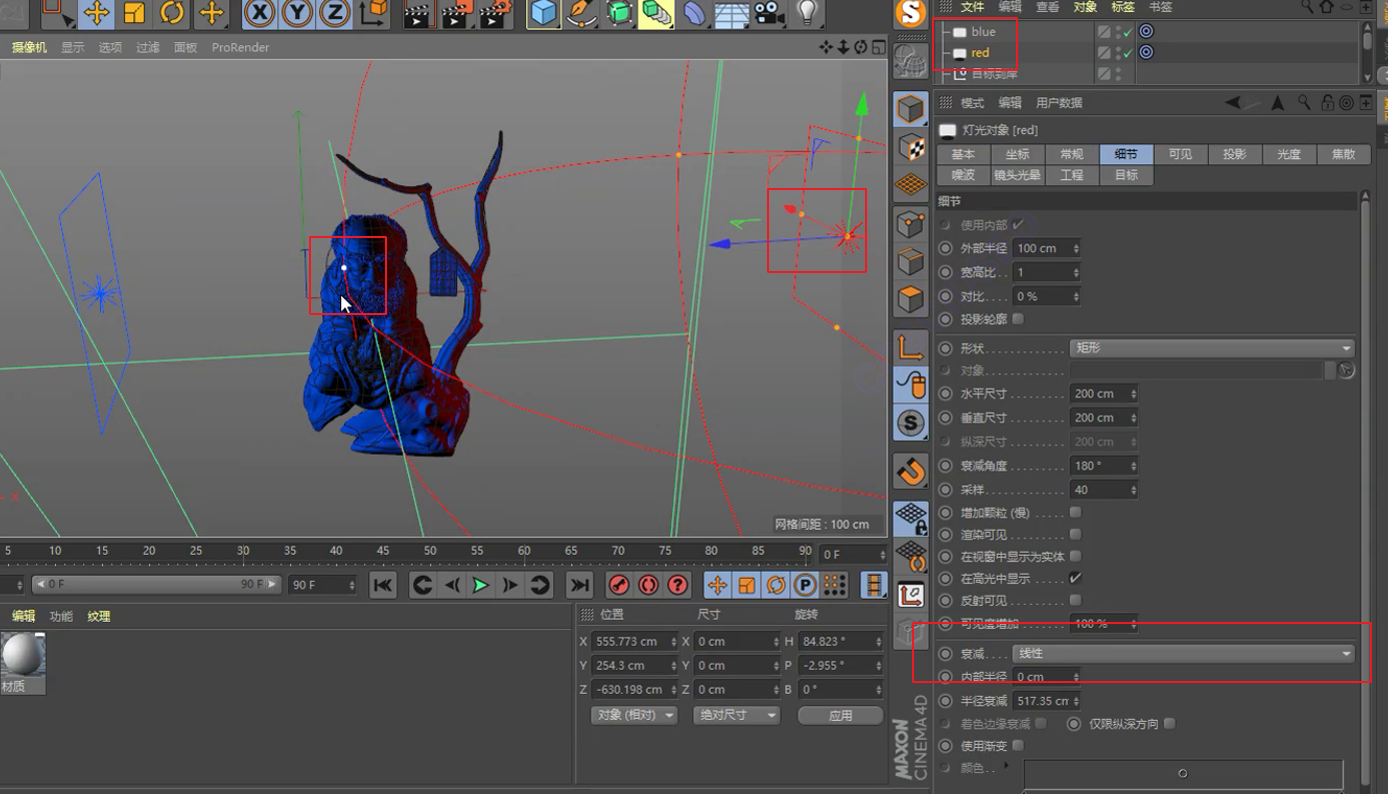
Task: Switch to the 坐标 tab
Action: point(1017,154)
